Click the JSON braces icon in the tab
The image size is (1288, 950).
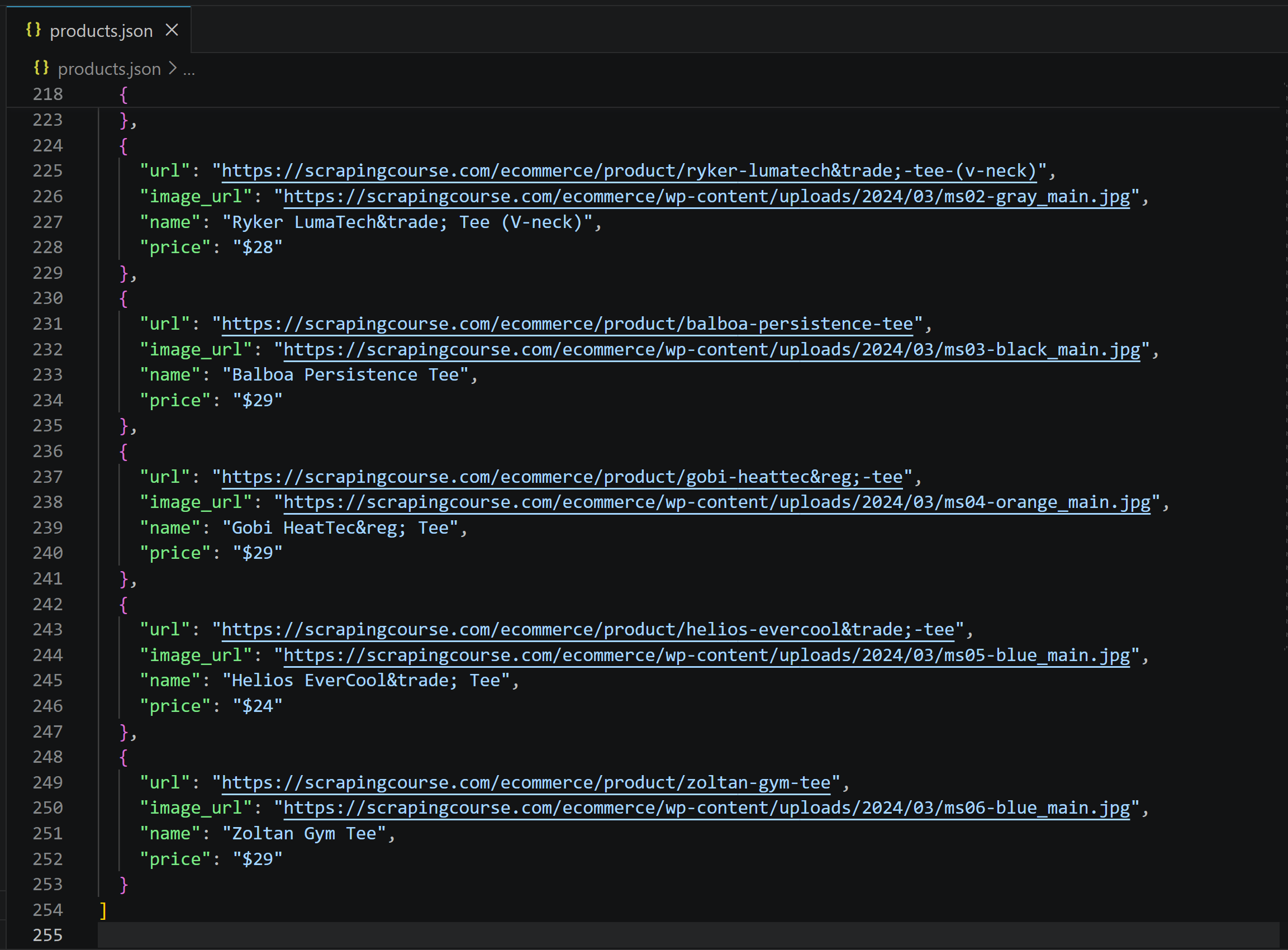[34, 30]
